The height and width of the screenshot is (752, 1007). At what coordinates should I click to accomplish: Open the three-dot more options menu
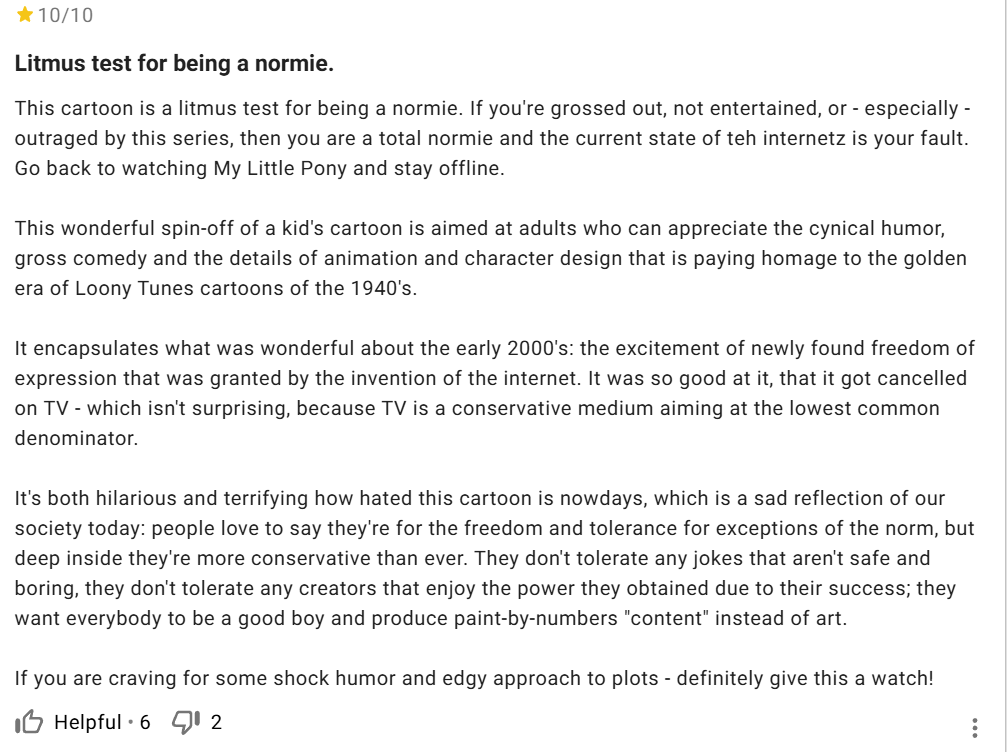pos(975,727)
